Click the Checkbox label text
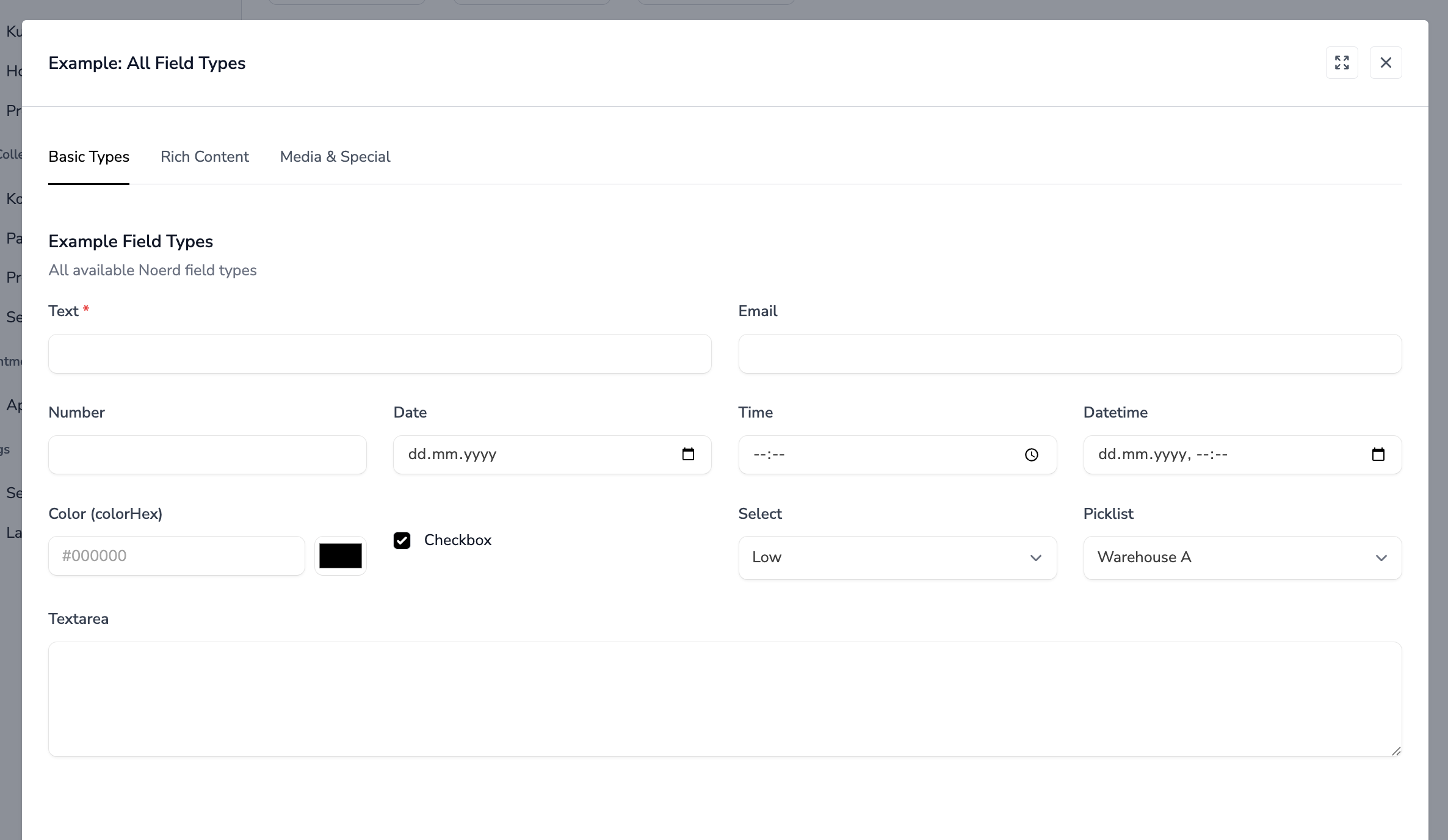 457,540
